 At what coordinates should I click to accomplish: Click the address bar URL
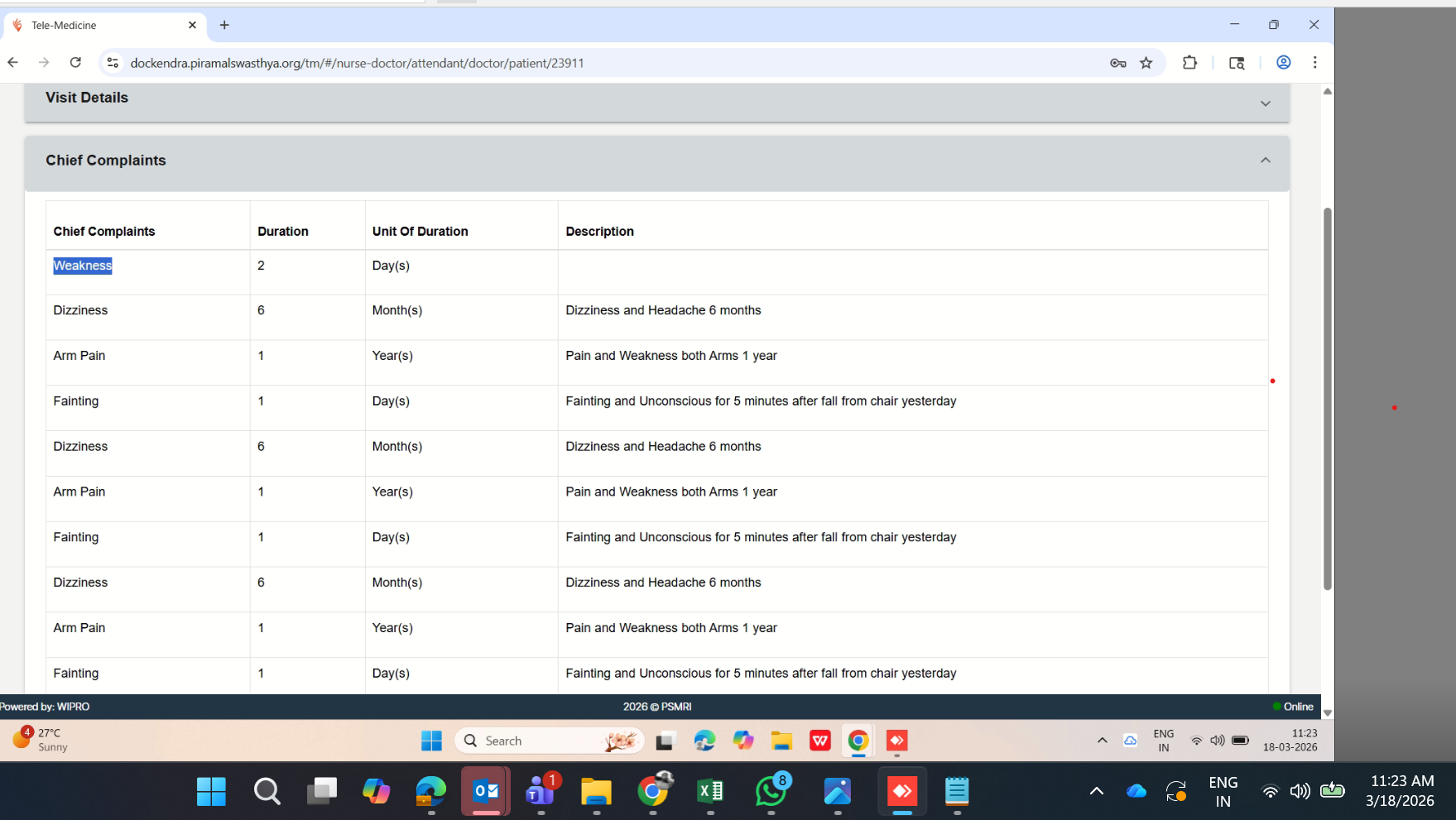pos(357,63)
